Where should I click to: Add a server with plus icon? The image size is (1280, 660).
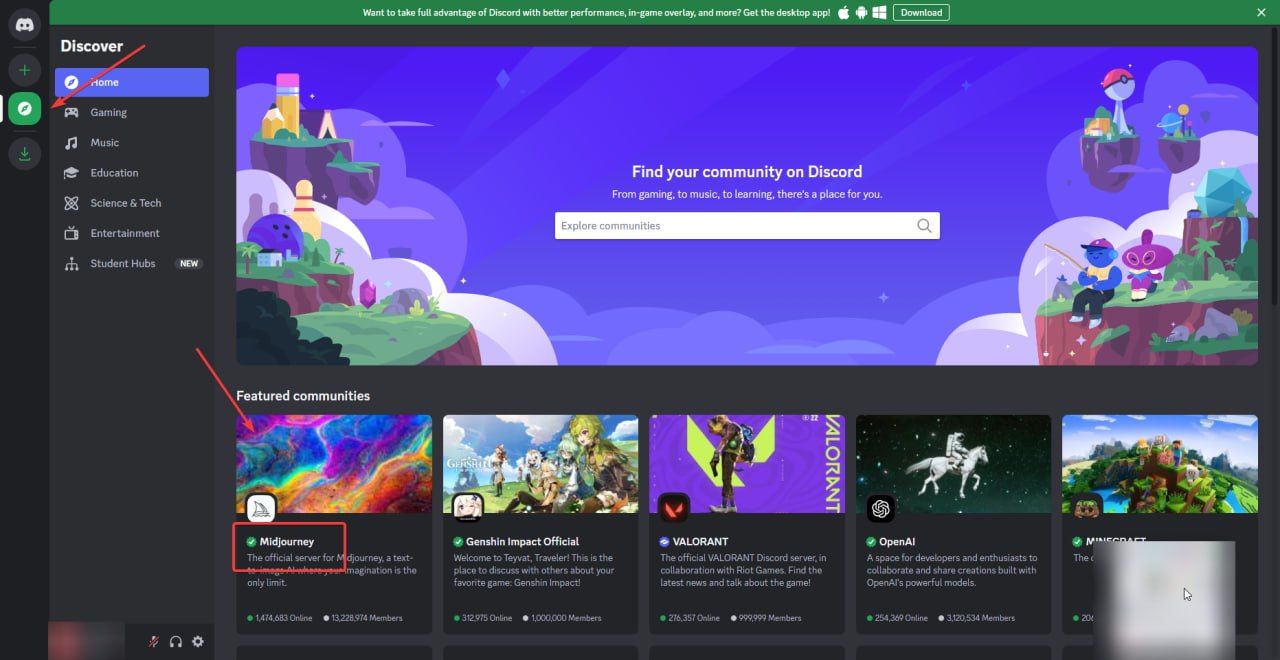coord(24,70)
